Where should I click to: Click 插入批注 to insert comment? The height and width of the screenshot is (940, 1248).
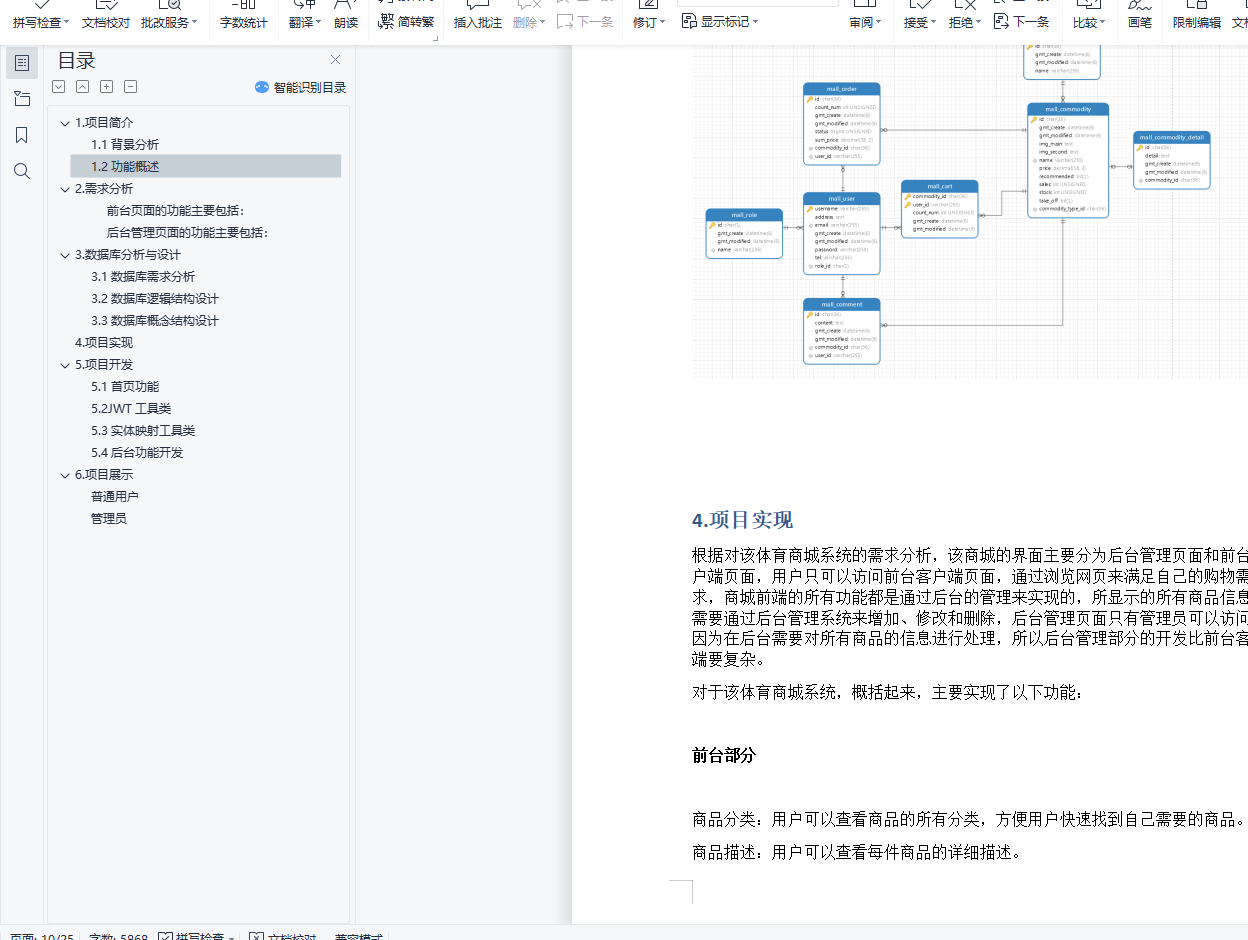coord(478,22)
